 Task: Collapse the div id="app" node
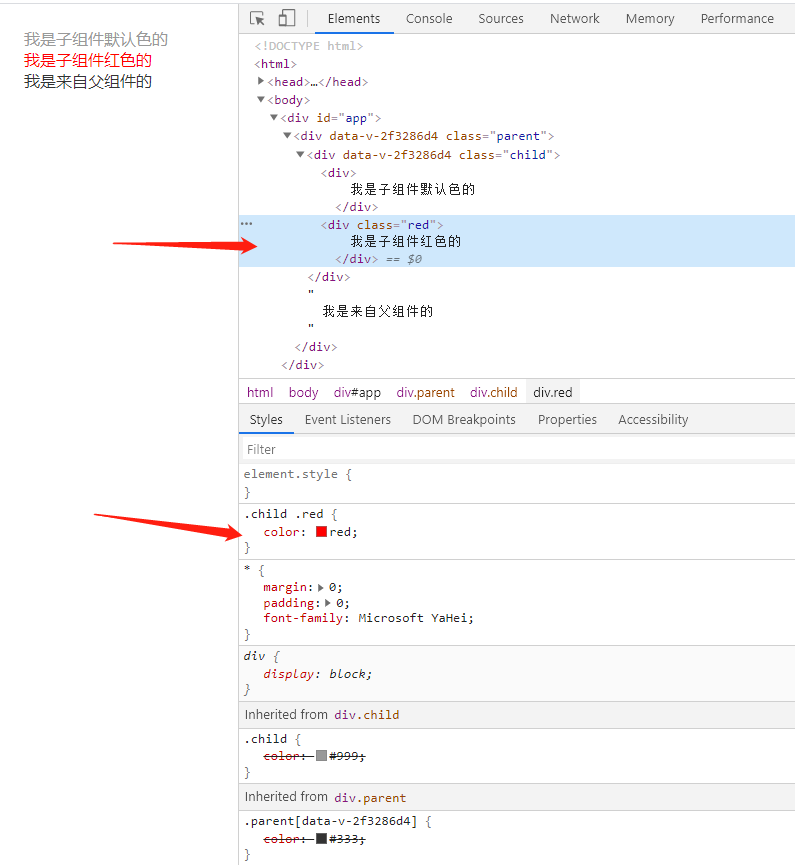pos(274,118)
